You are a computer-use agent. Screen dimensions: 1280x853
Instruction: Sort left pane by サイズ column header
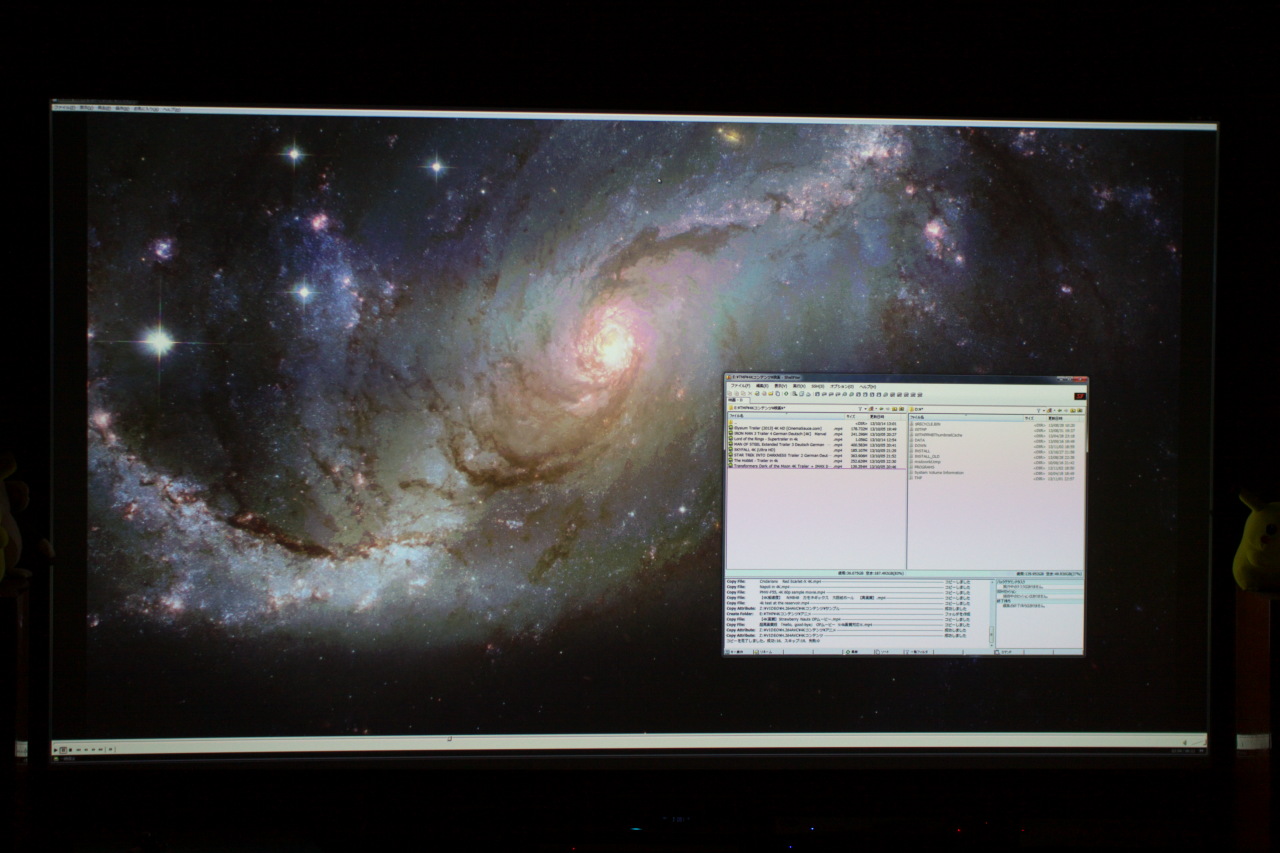click(x=851, y=416)
